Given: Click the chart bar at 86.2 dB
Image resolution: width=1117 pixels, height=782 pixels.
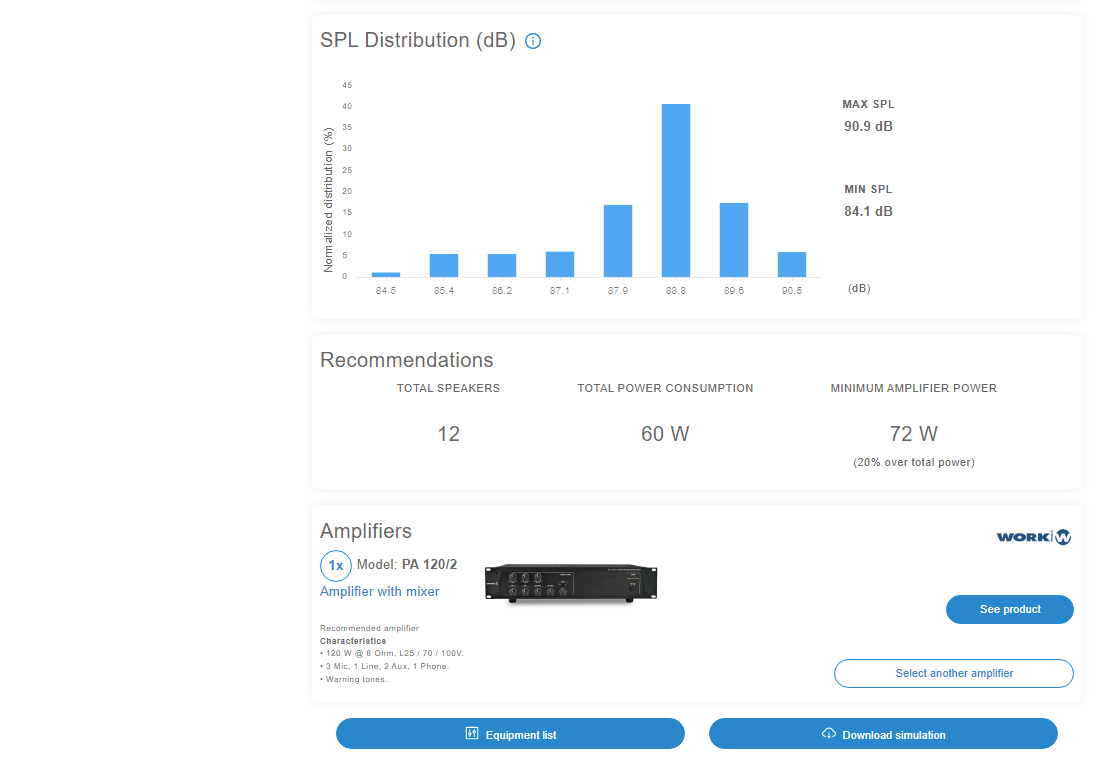Looking at the screenshot, I should pos(502,265).
